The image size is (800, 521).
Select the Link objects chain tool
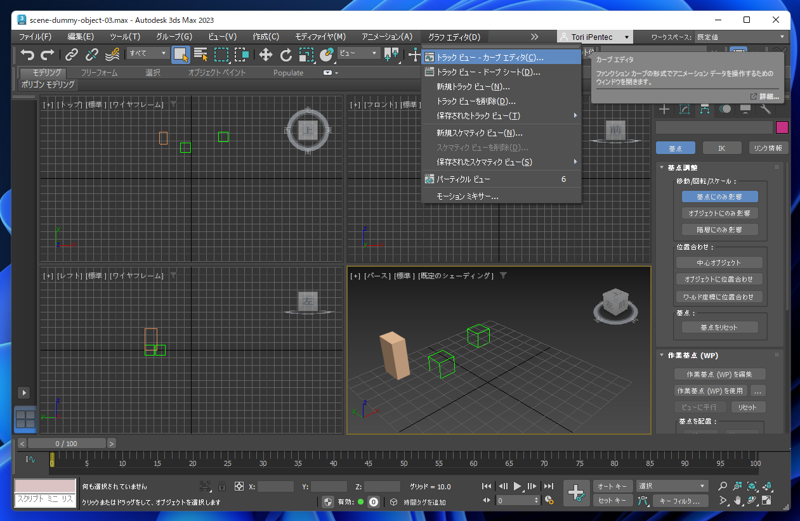click(x=71, y=54)
